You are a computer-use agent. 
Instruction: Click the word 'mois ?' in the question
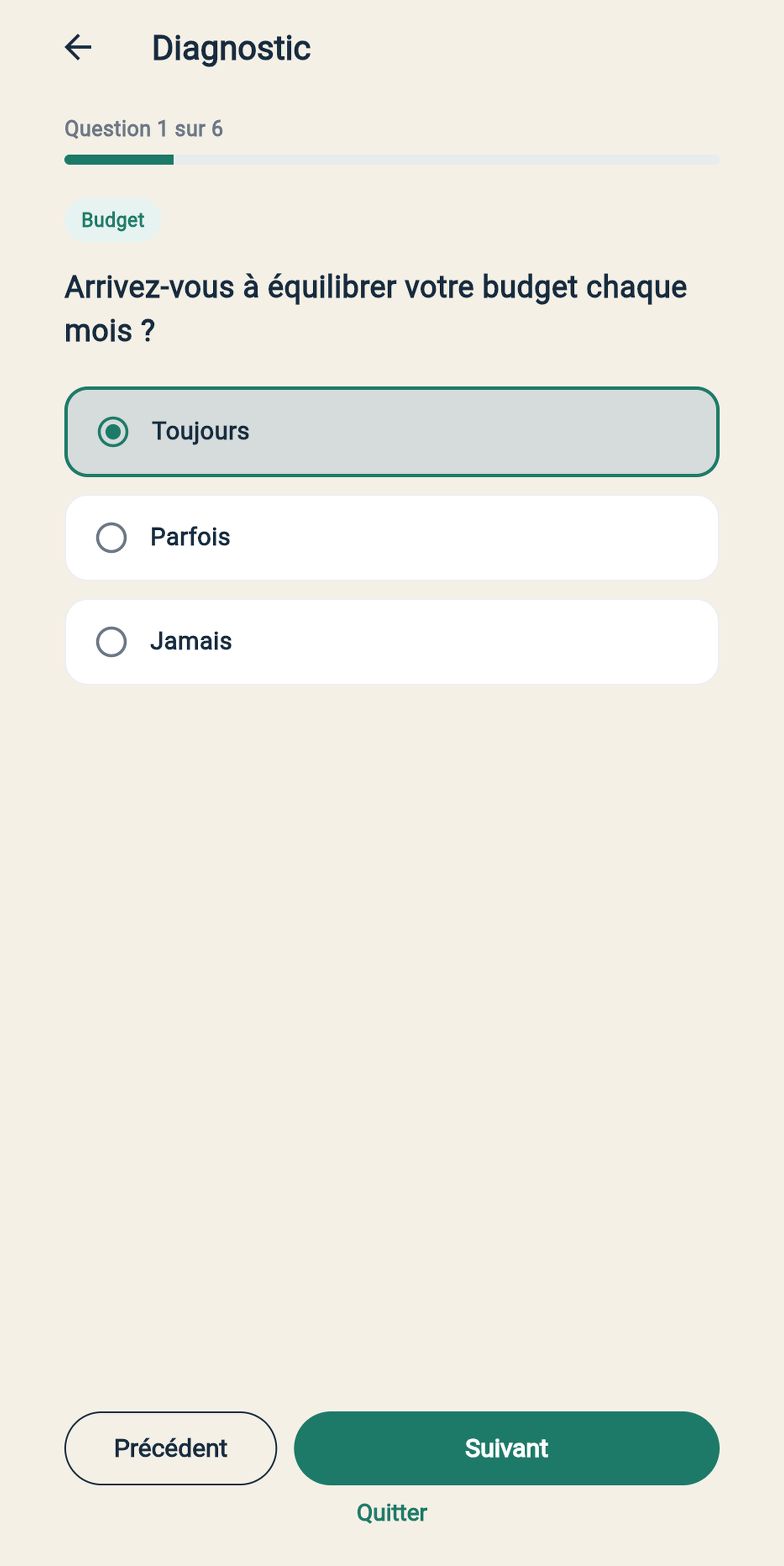110,332
